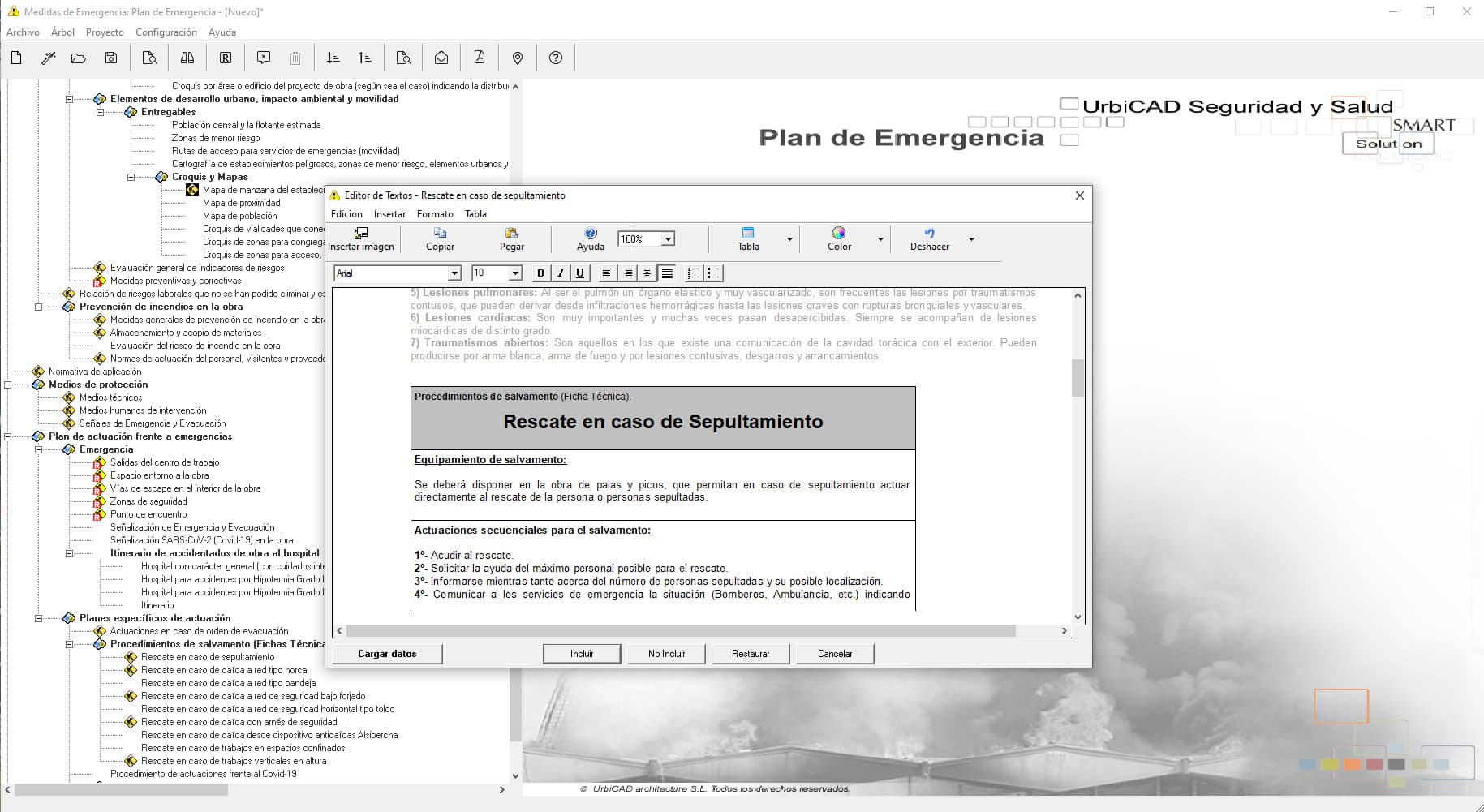Toggle underline formatting
Viewport: 1484px width, 812px height.
click(579, 273)
